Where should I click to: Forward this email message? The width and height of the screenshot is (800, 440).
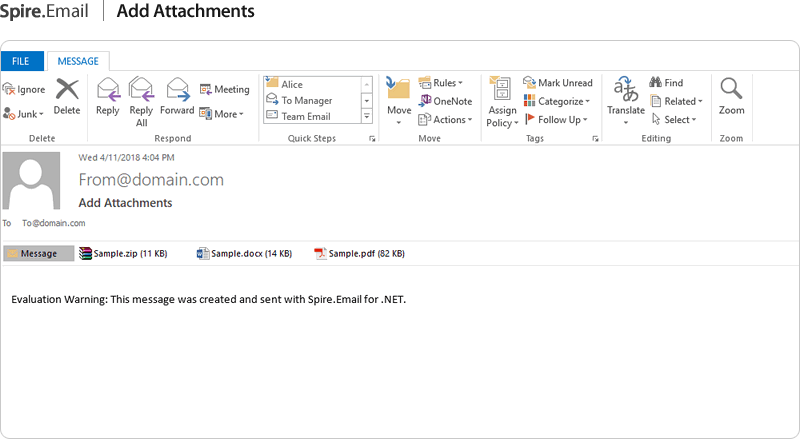177,97
